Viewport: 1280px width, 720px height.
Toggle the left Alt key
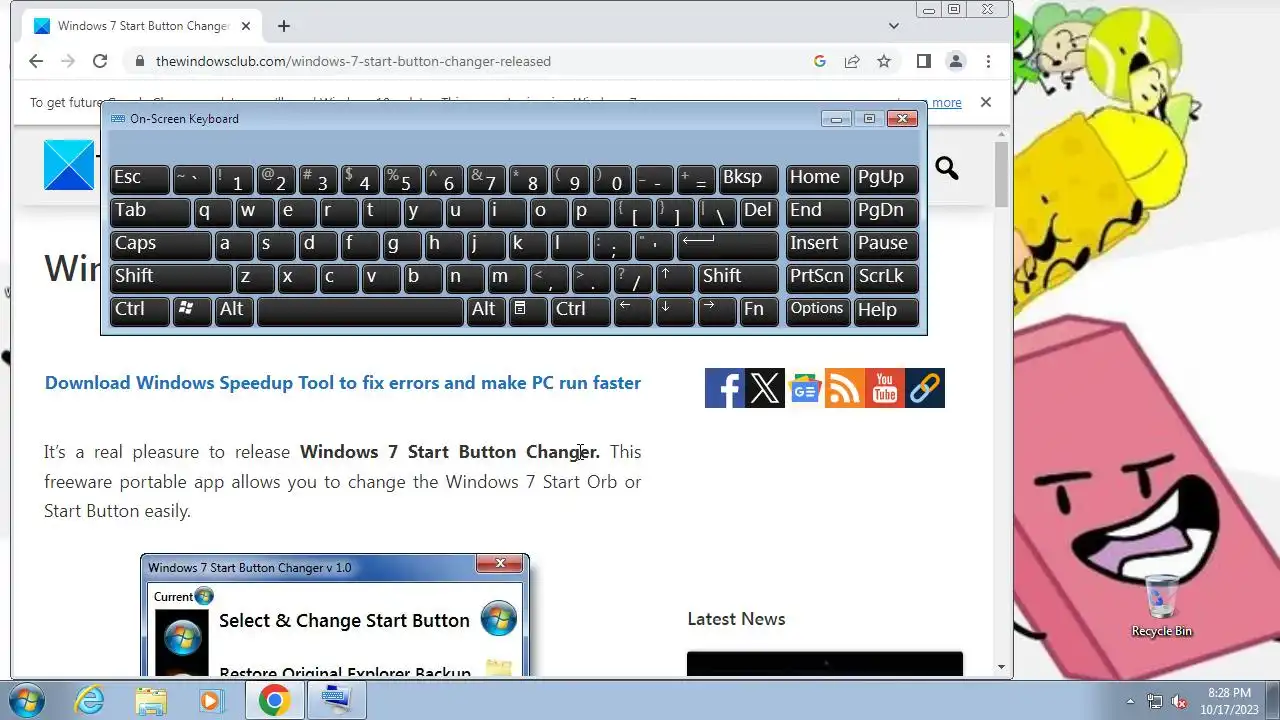pos(234,311)
